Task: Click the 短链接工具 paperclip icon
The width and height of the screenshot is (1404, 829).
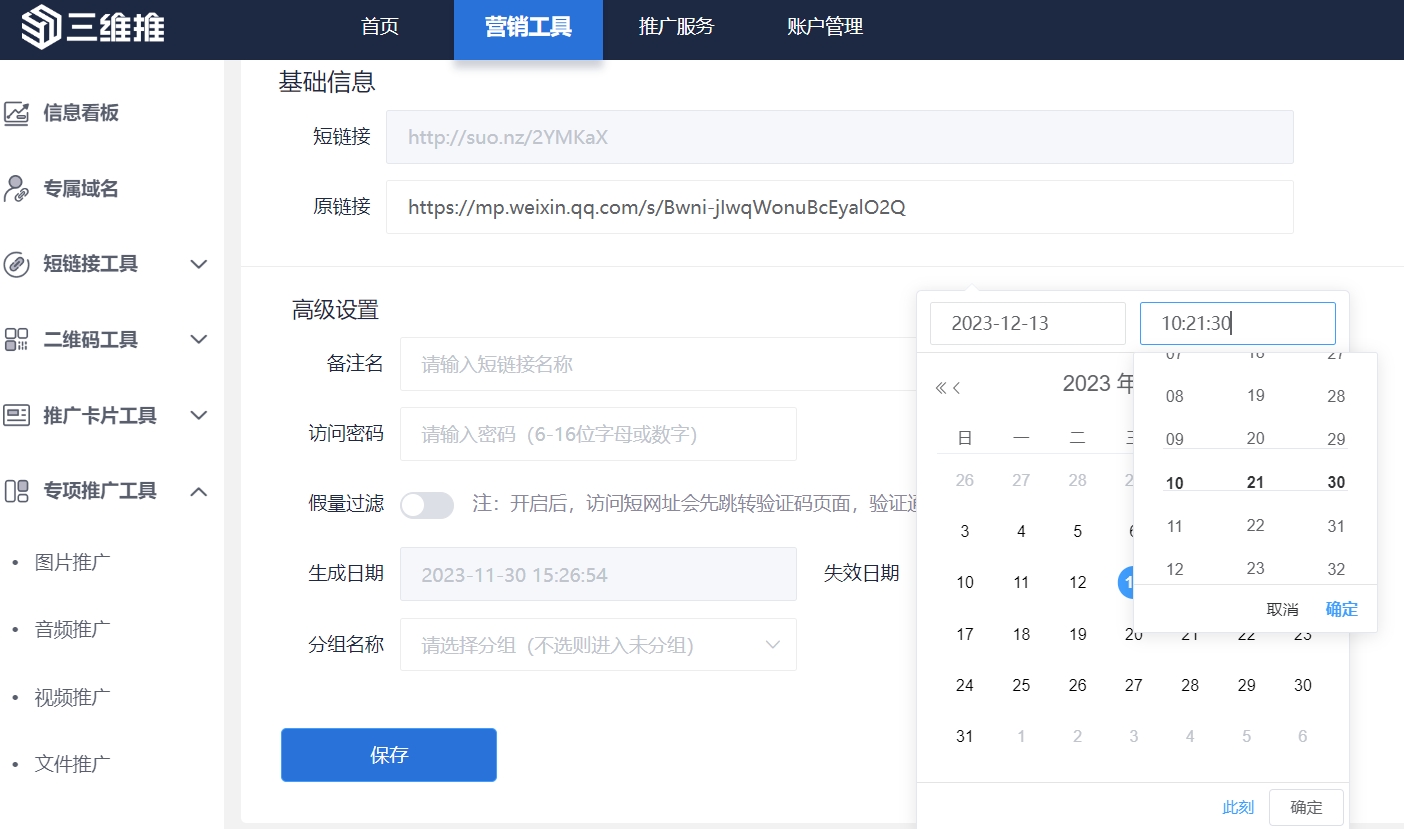Action: (x=17, y=264)
